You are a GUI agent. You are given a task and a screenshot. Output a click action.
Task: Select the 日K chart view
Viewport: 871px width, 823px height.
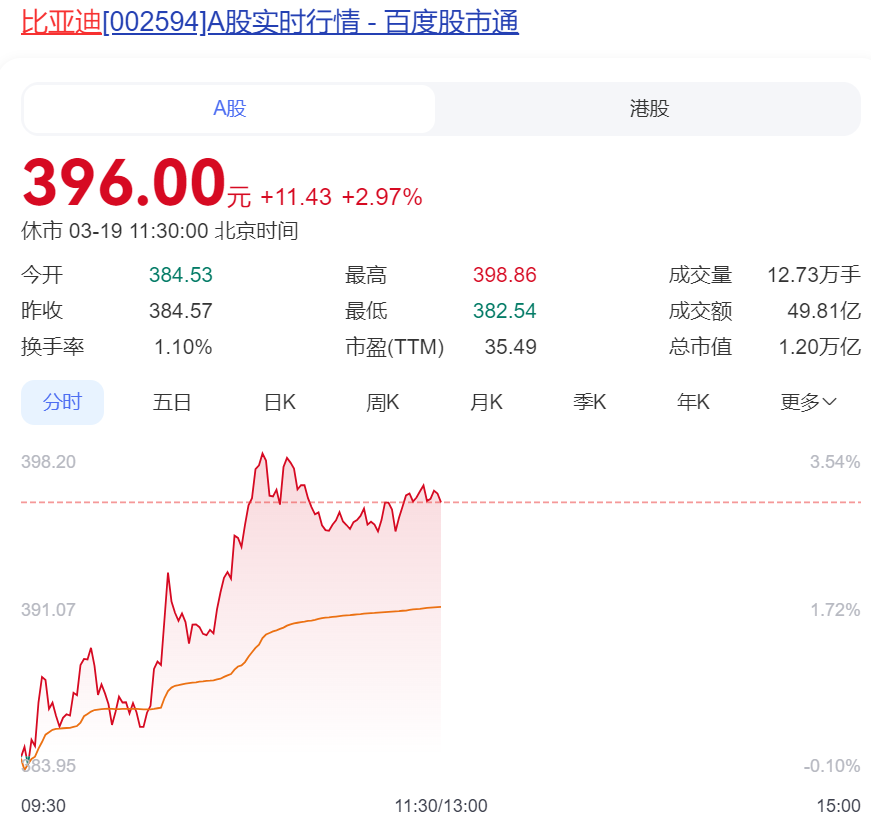point(280,403)
